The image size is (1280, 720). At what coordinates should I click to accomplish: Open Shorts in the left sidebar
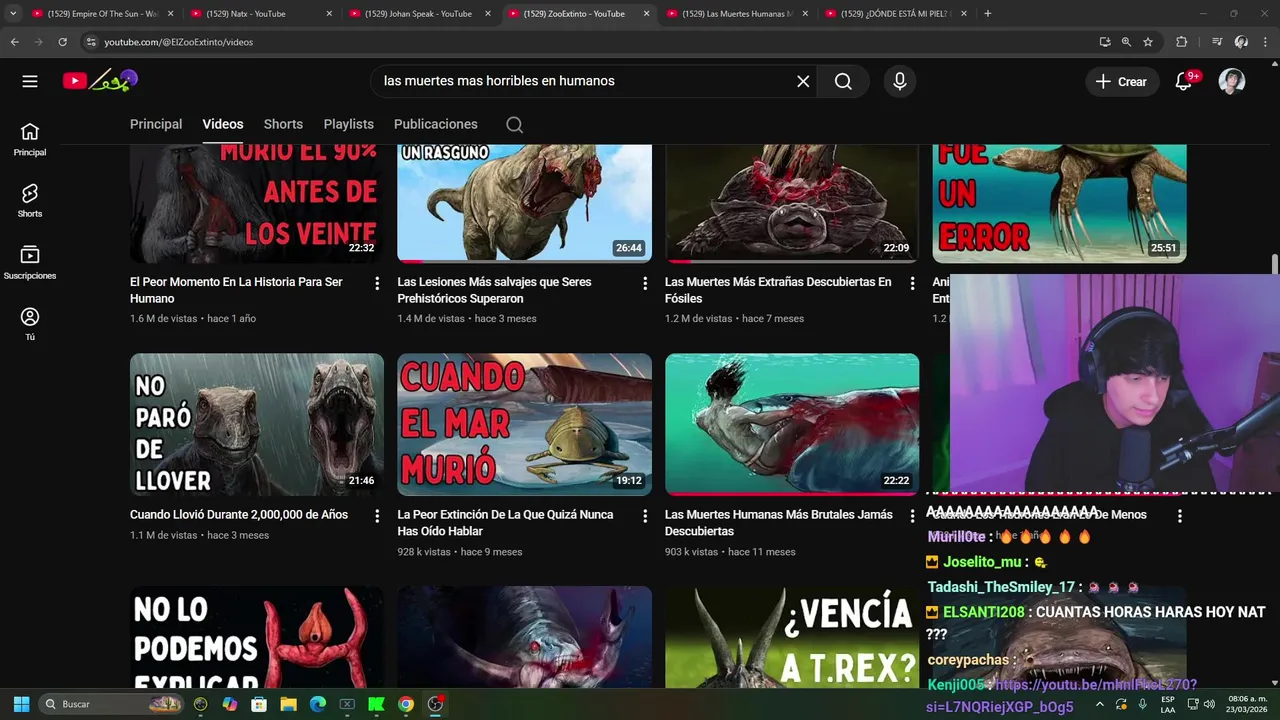30,200
